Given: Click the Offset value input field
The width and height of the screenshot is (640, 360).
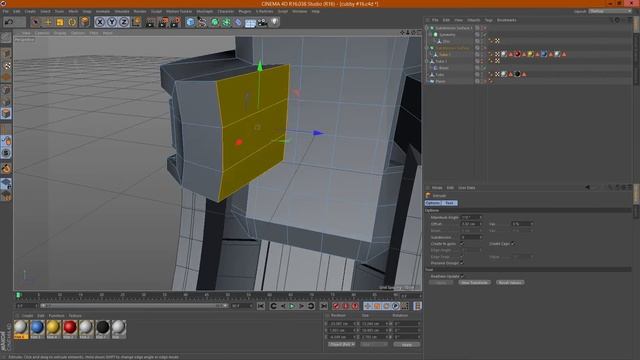Looking at the screenshot, I should point(471,224).
